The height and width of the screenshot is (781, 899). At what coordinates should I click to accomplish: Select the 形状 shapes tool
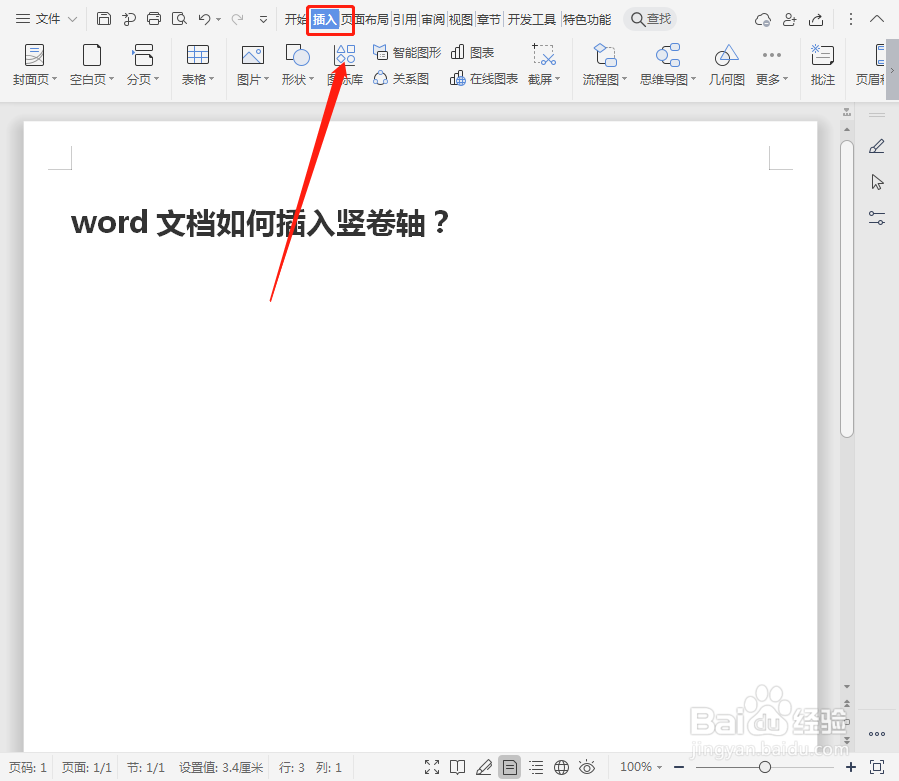[x=295, y=64]
